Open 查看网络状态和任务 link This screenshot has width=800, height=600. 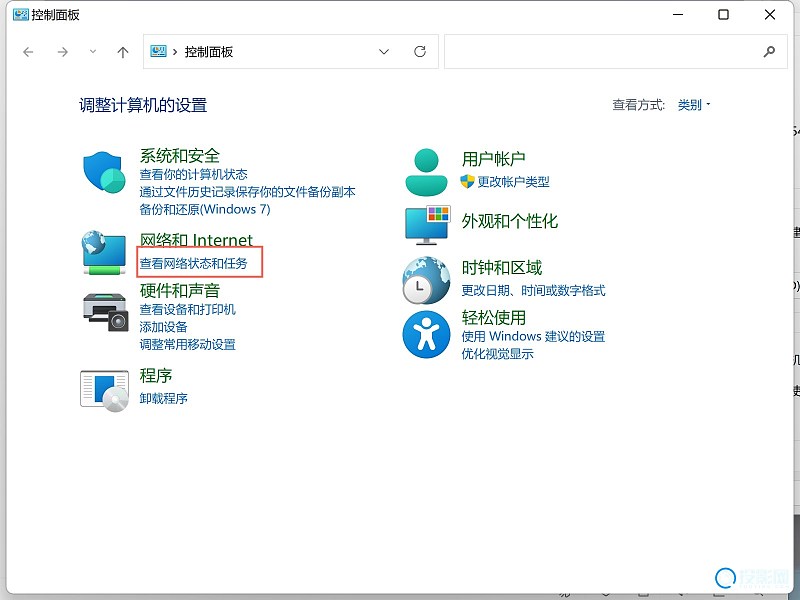(193, 263)
